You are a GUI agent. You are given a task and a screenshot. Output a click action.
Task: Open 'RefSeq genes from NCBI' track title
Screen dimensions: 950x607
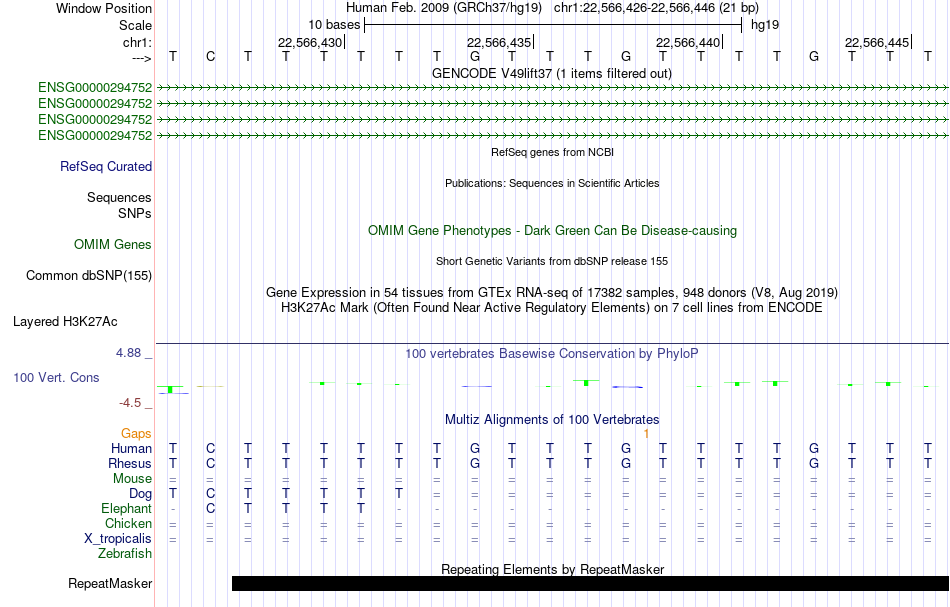[552, 152]
